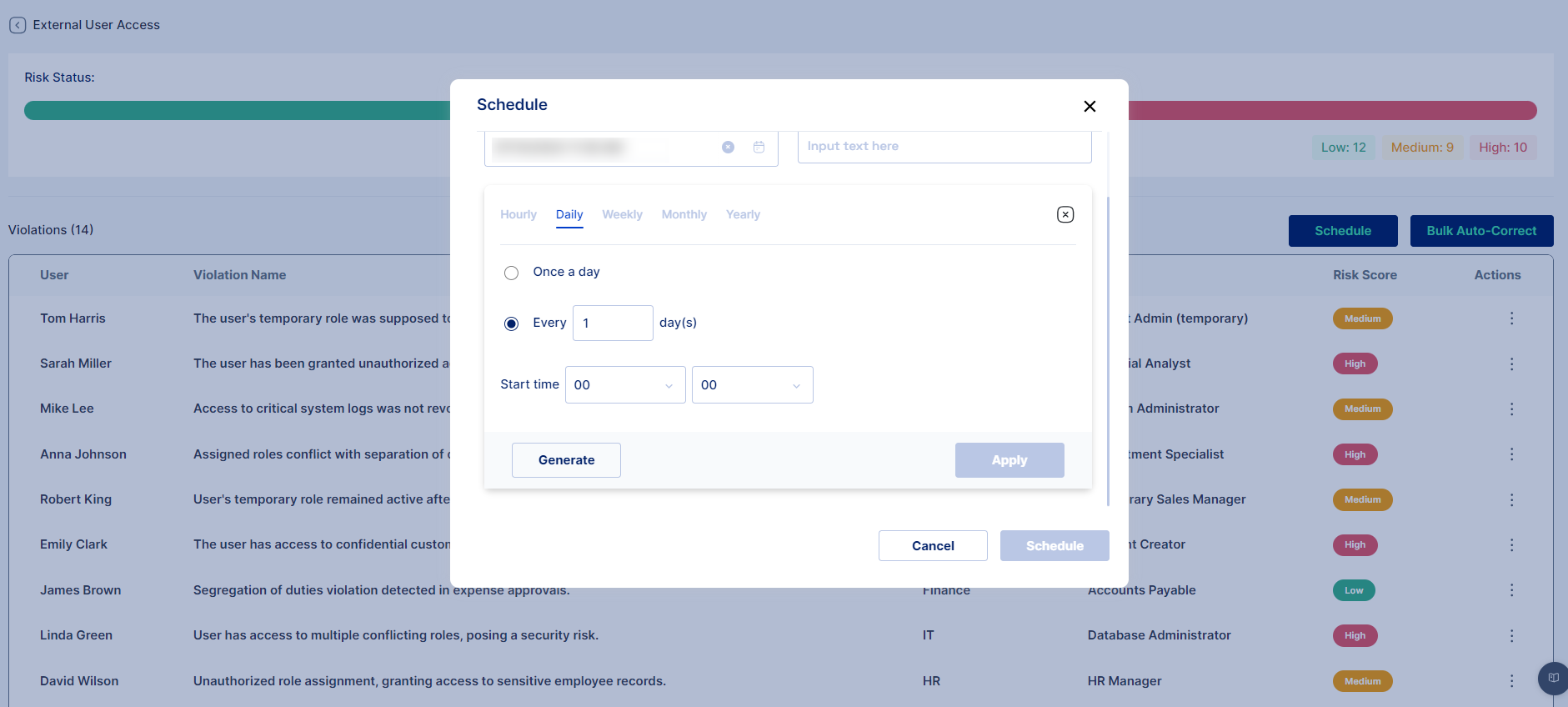Click the back arrow beside External User Access
The height and width of the screenshot is (707, 1568).
(18, 25)
